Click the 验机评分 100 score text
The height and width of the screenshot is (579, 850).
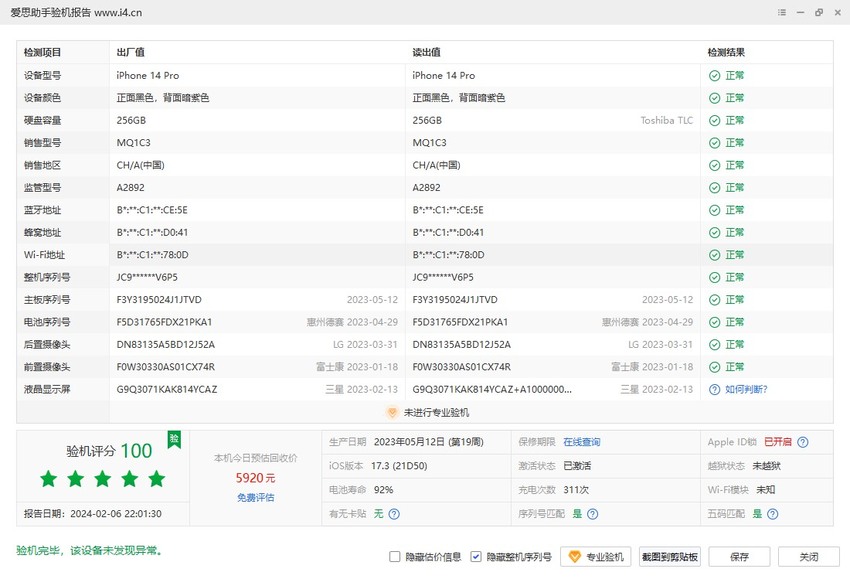(x=109, y=451)
